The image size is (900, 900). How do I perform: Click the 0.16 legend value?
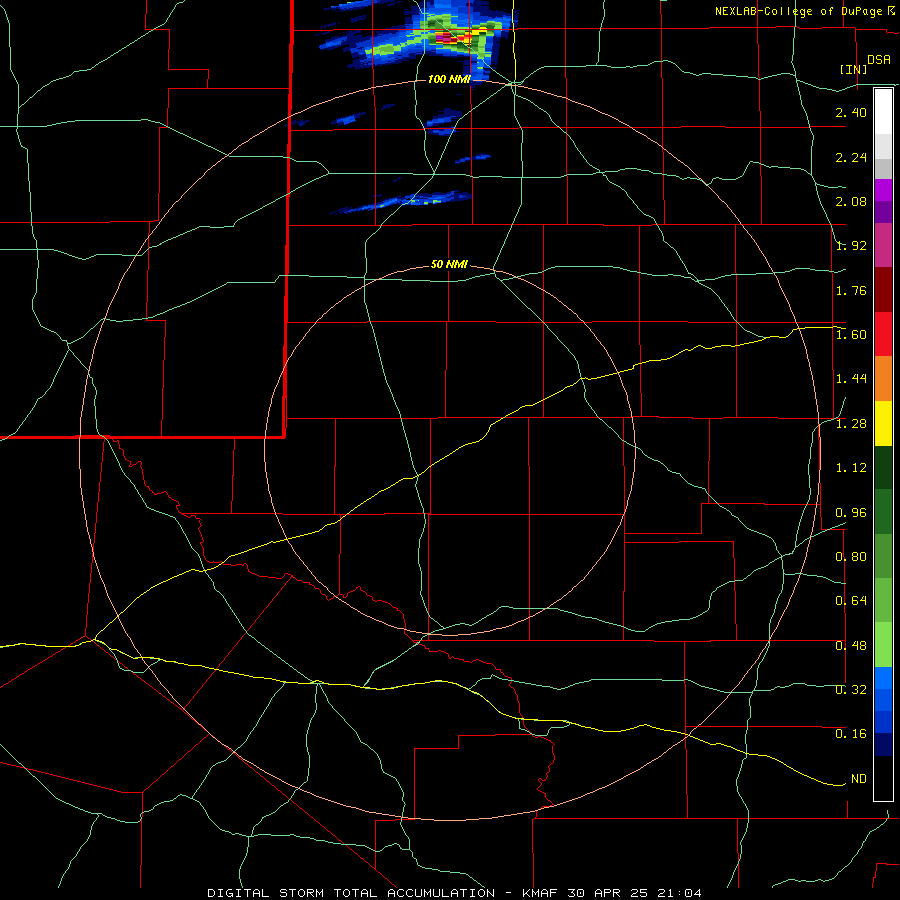(x=851, y=734)
